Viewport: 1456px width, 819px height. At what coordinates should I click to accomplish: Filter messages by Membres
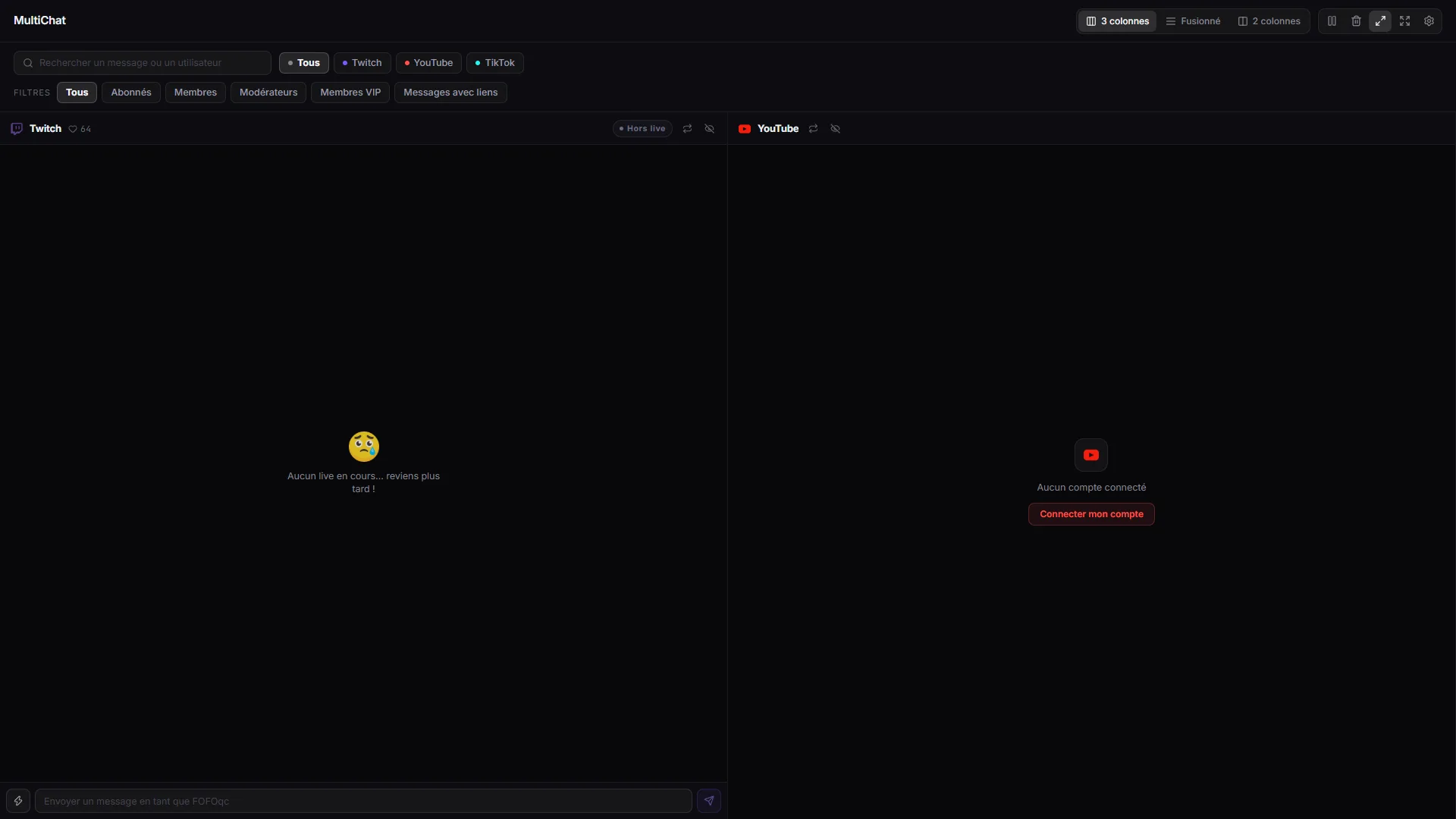point(196,93)
